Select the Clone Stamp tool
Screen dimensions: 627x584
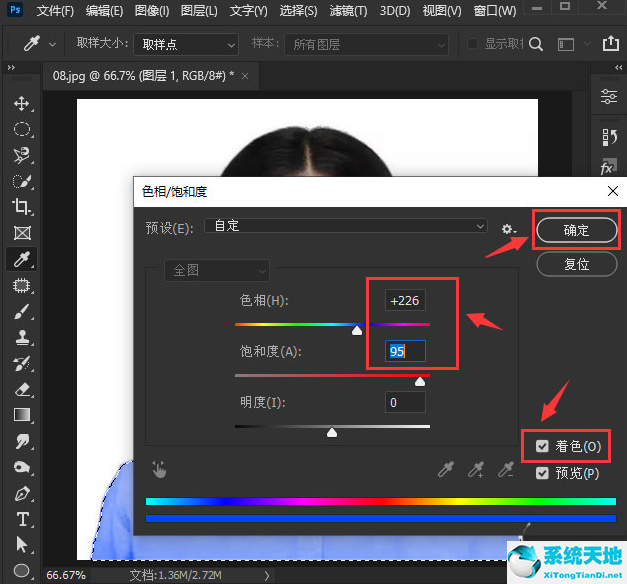(x=22, y=337)
